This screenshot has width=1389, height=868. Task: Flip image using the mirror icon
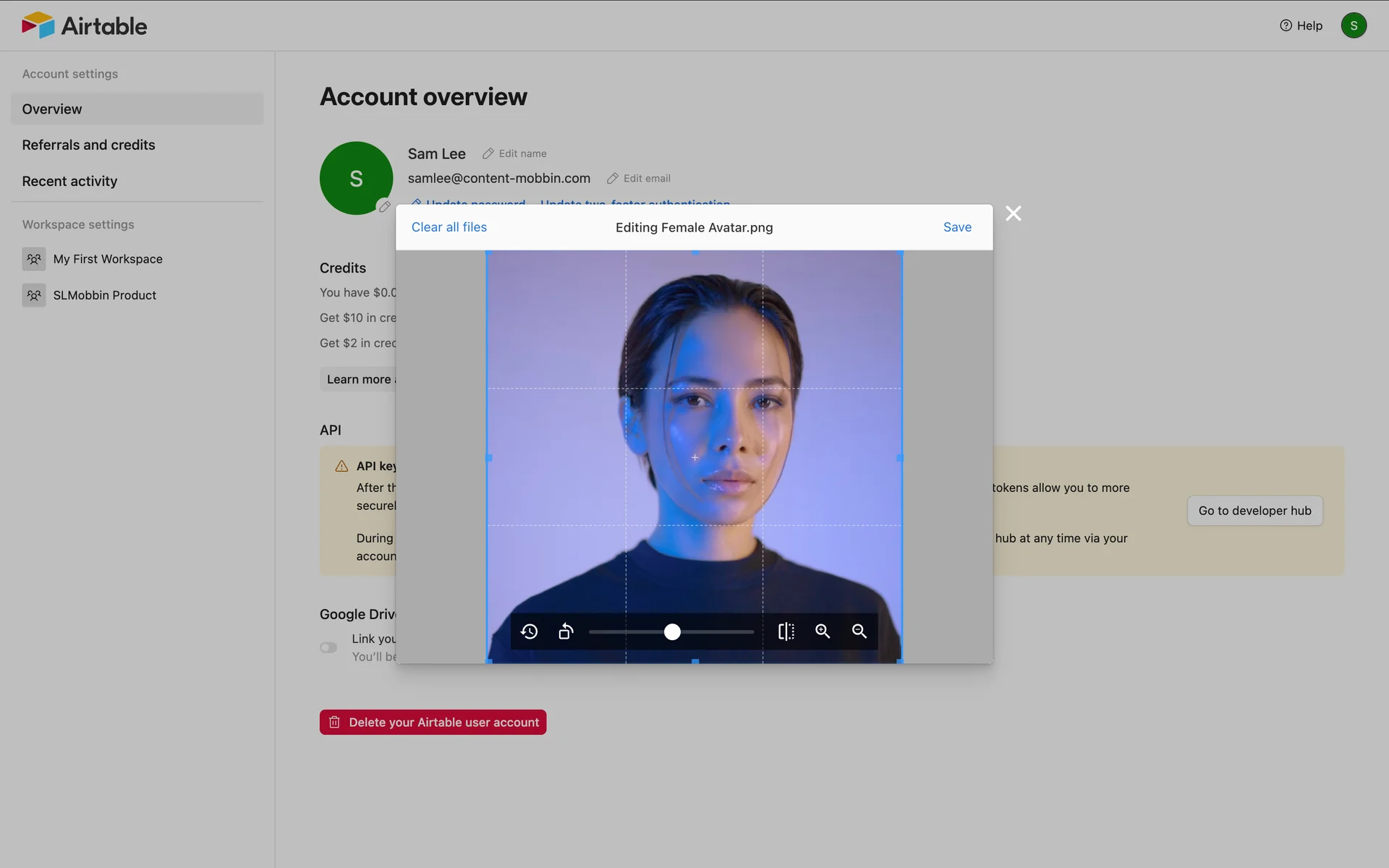pyautogui.click(x=786, y=631)
